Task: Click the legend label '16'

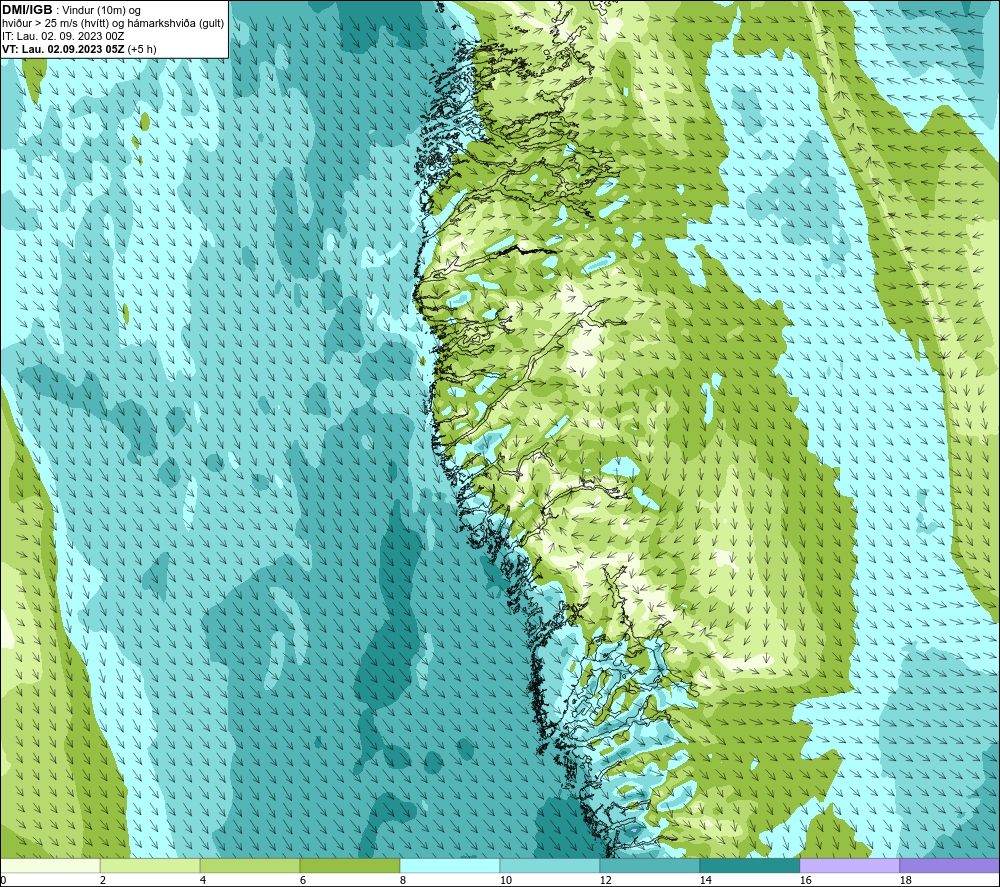Action: (805, 880)
